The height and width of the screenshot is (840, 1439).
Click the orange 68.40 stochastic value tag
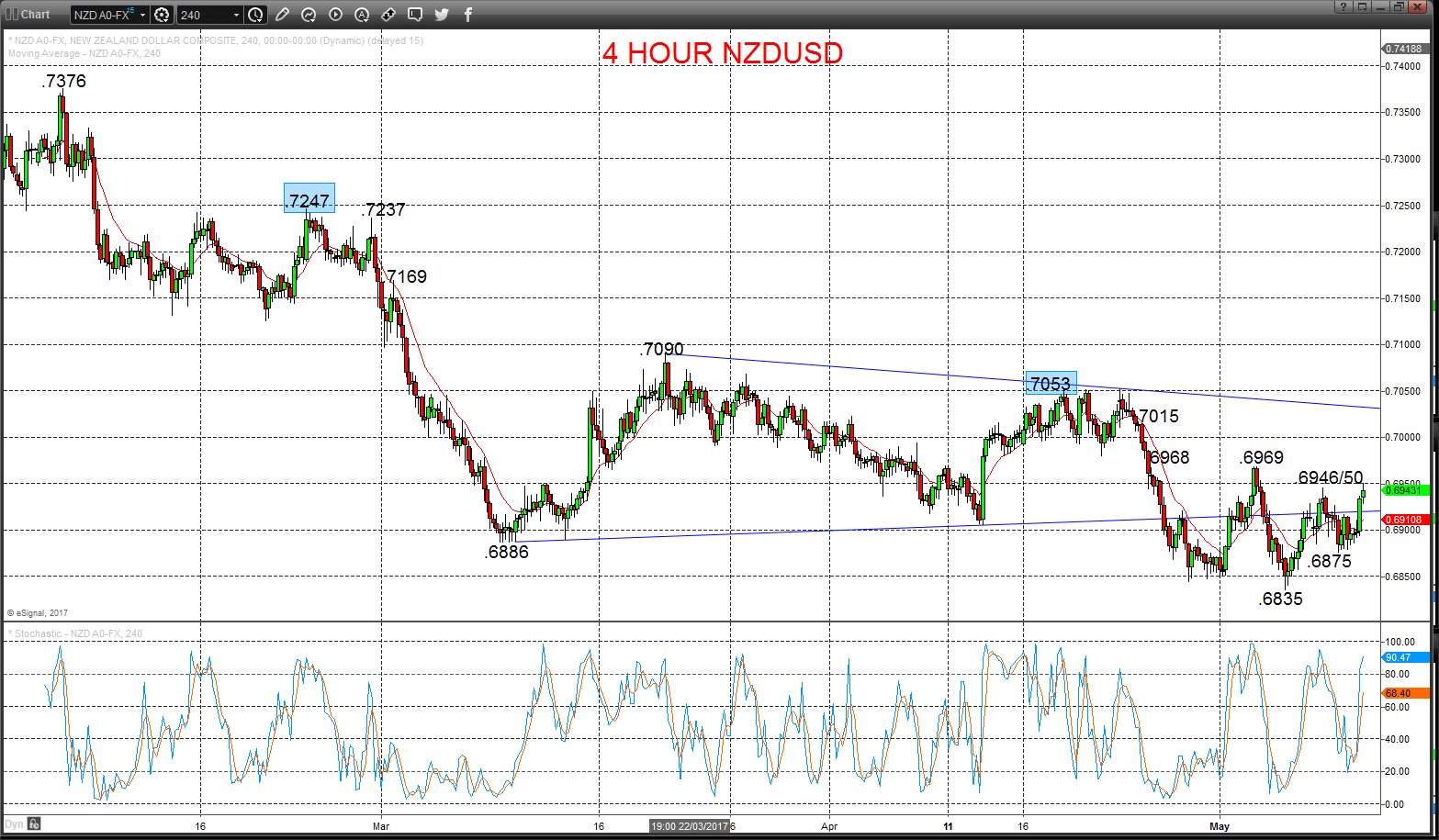click(x=1405, y=693)
